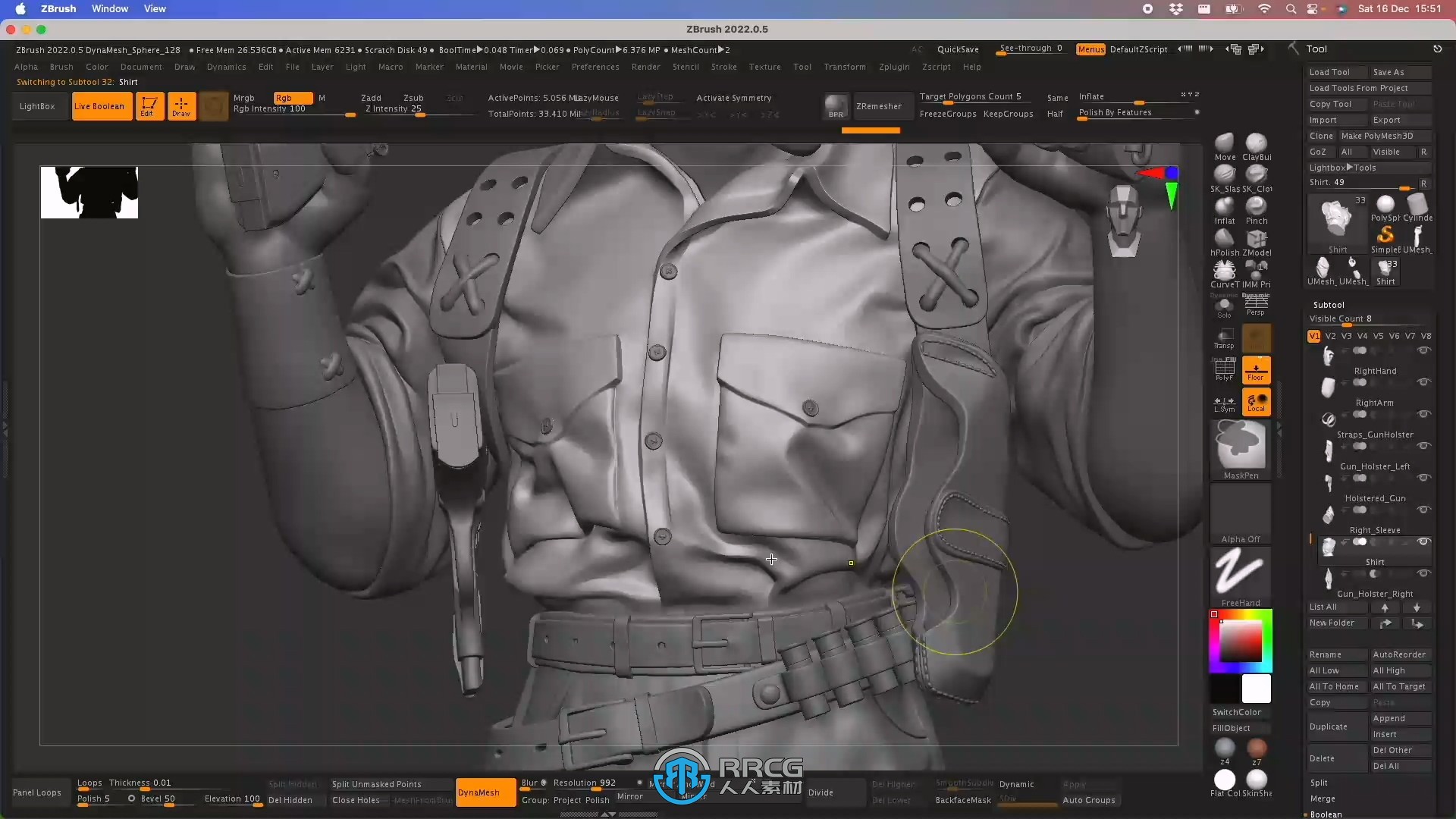This screenshot has width=1456, height=819.
Task: Select the FreeHand stroke type
Action: pyautogui.click(x=1240, y=575)
